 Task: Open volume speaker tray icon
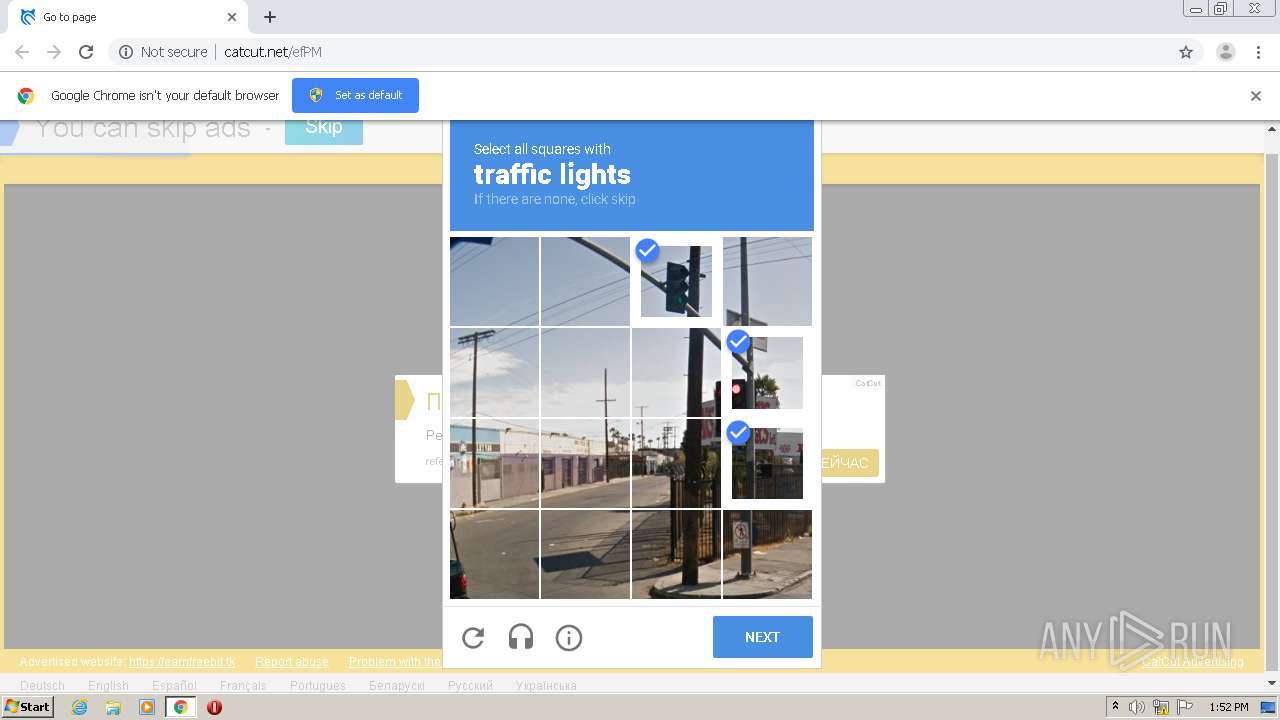[1137, 707]
